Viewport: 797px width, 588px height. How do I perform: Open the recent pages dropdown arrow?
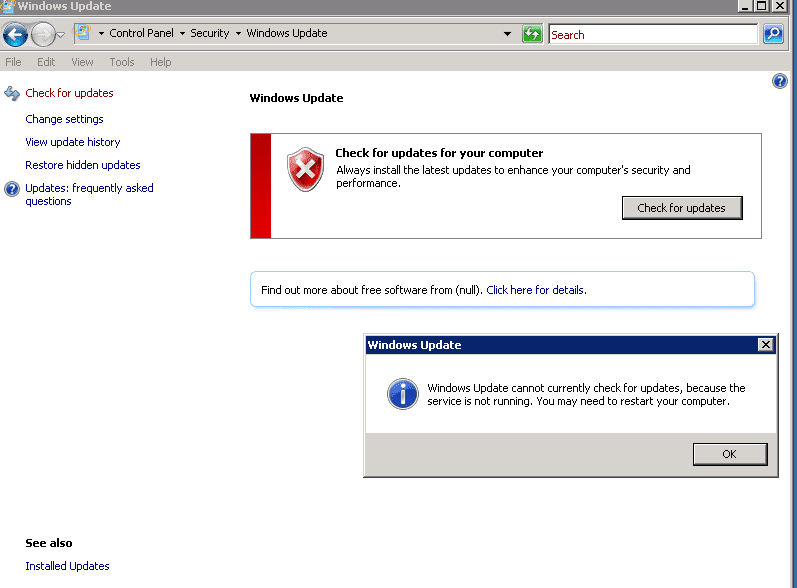tap(60, 35)
